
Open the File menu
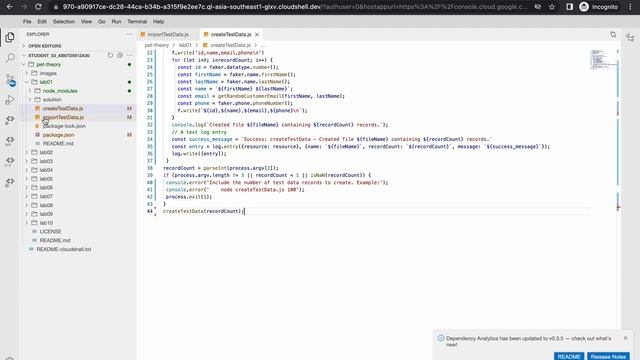[x=27, y=22]
